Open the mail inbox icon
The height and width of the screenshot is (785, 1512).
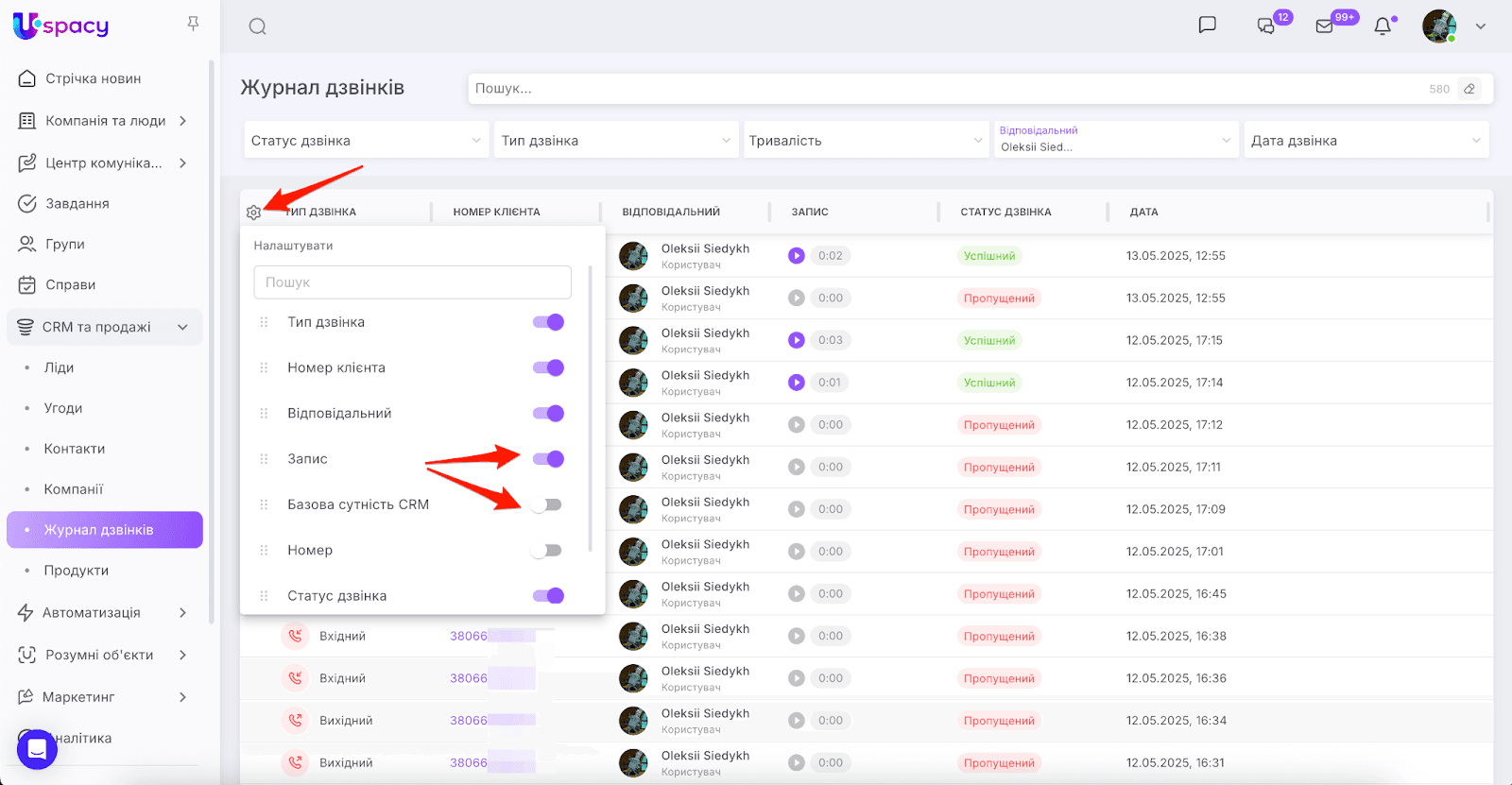pyautogui.click(x=1325, y=26)
